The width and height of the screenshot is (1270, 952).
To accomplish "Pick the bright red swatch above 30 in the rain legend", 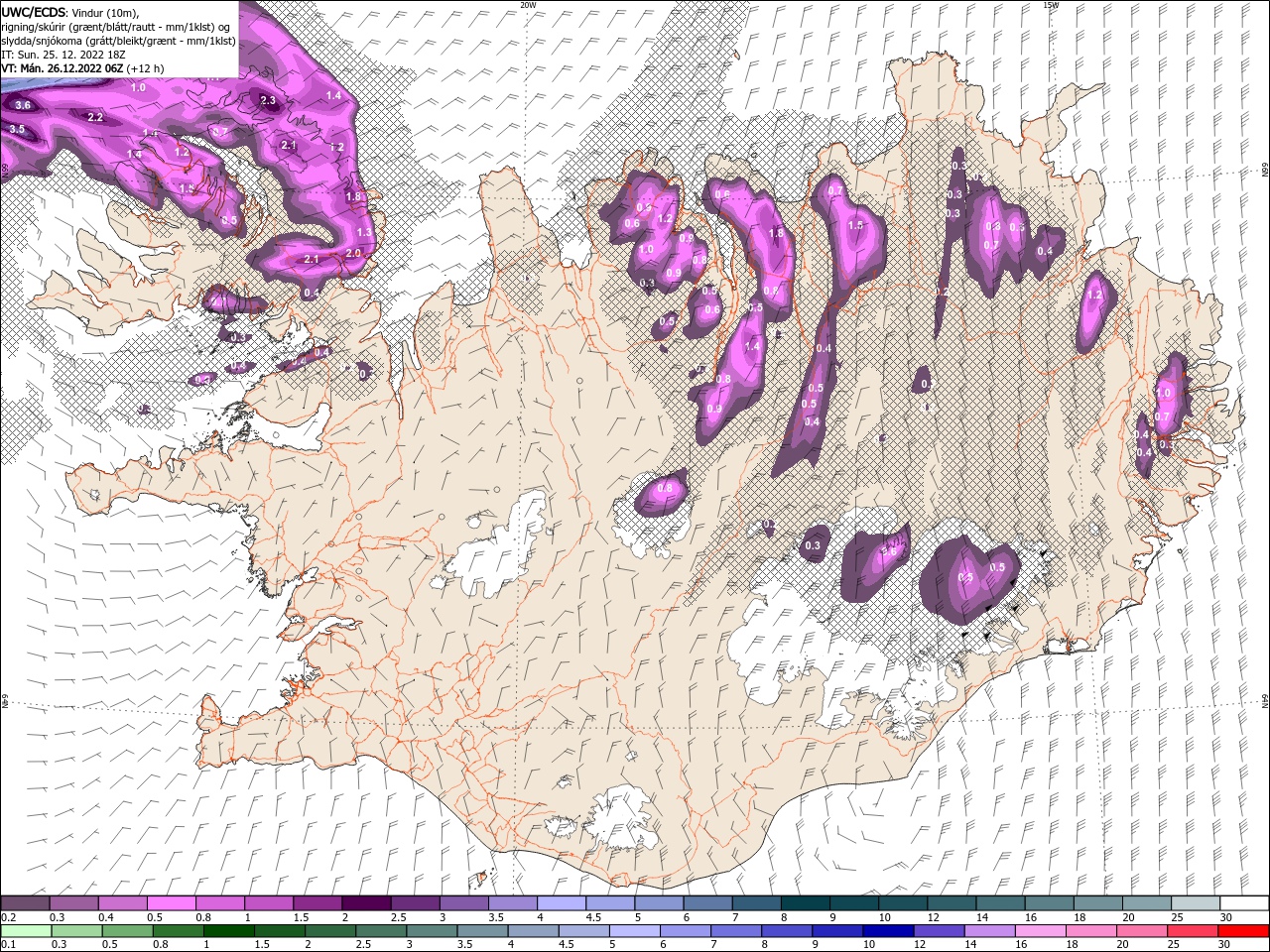I will pyautogui.click(x=1242, y=931).
